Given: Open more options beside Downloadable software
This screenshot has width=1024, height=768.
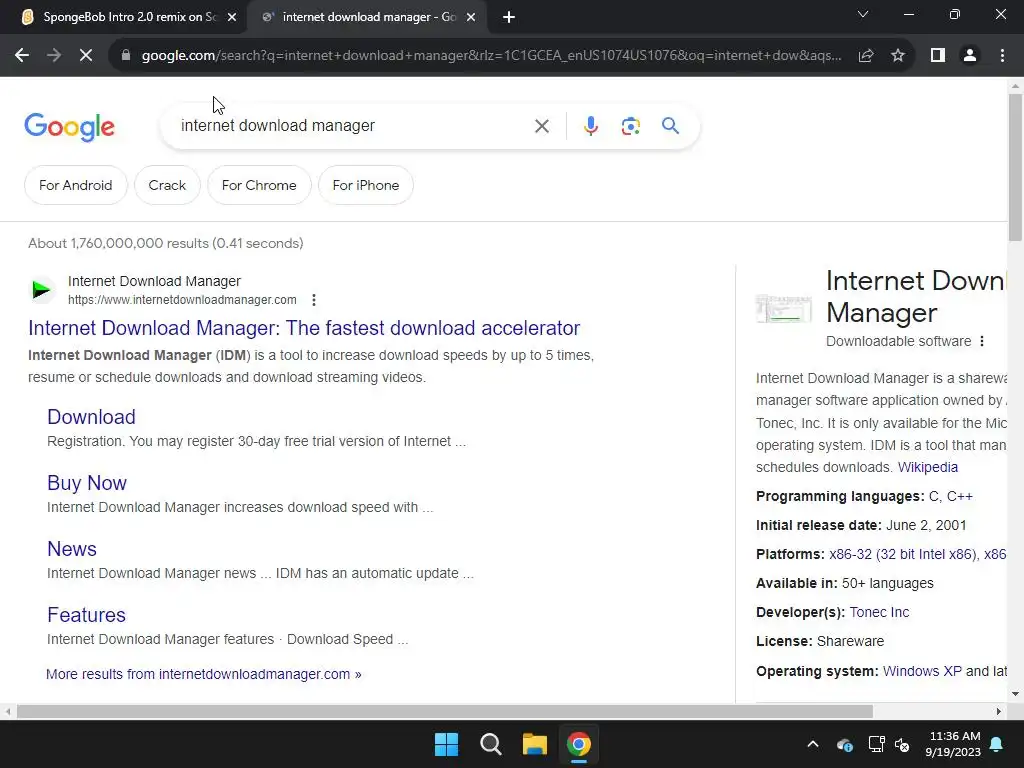Looking at the screenshot, I should [x=982, y=341].
